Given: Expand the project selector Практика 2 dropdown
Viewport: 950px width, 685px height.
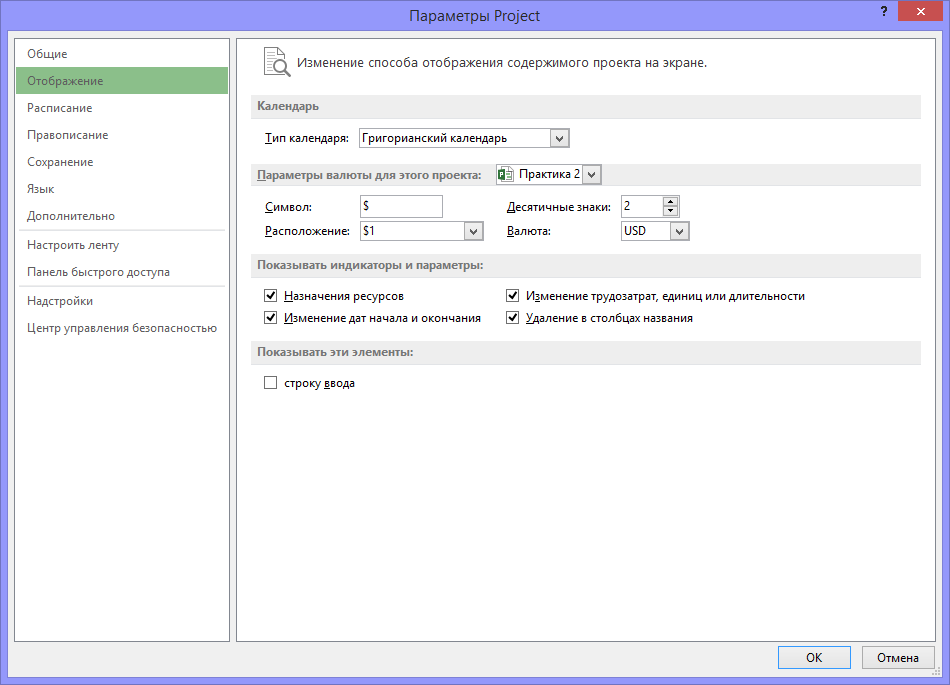Looking at the screenshot, I should click(x=591, y=174).
